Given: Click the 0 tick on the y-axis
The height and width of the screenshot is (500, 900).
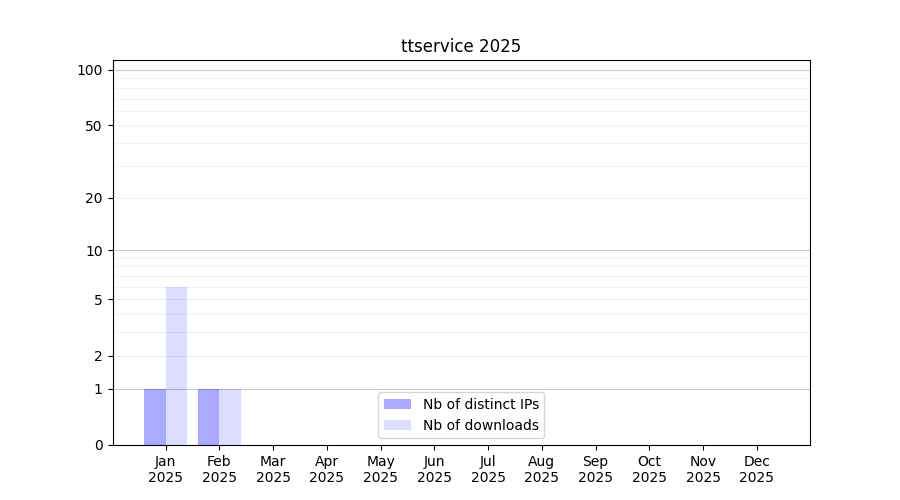Looking at the screenshot, I should 98,445.
